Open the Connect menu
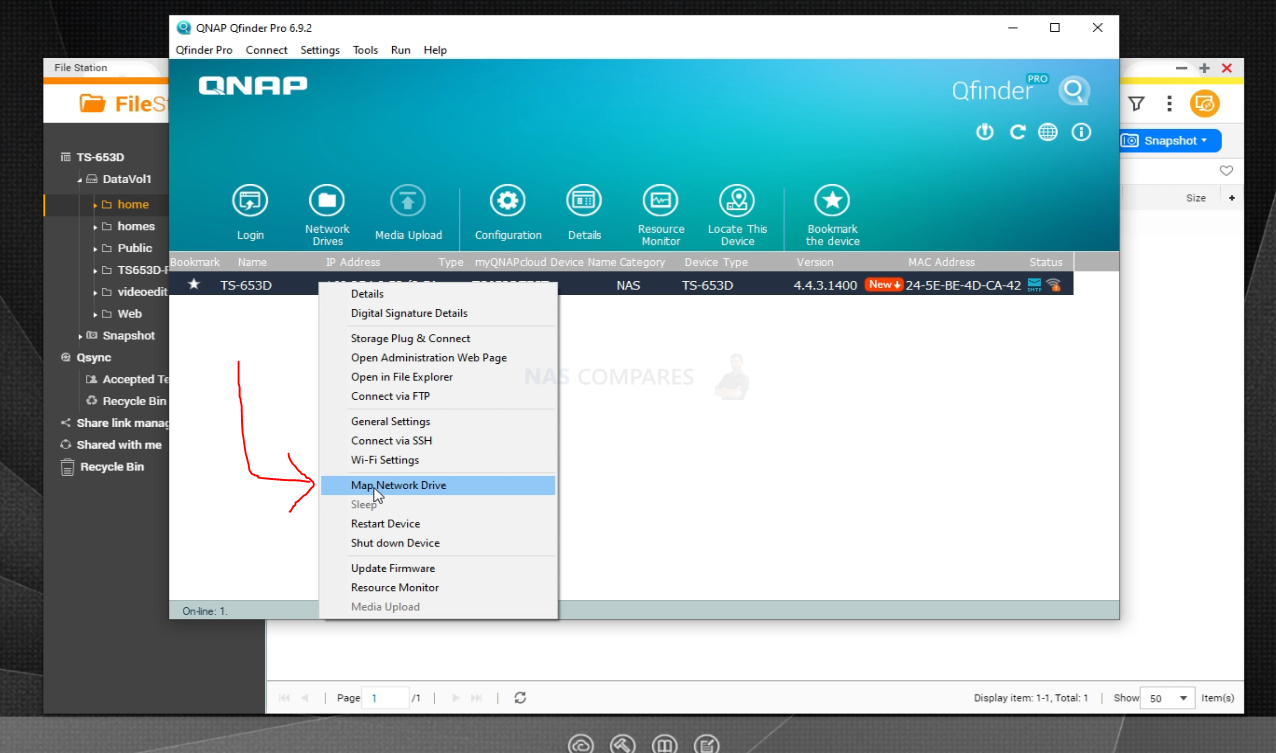The image size is (1276, 753). 266,50
